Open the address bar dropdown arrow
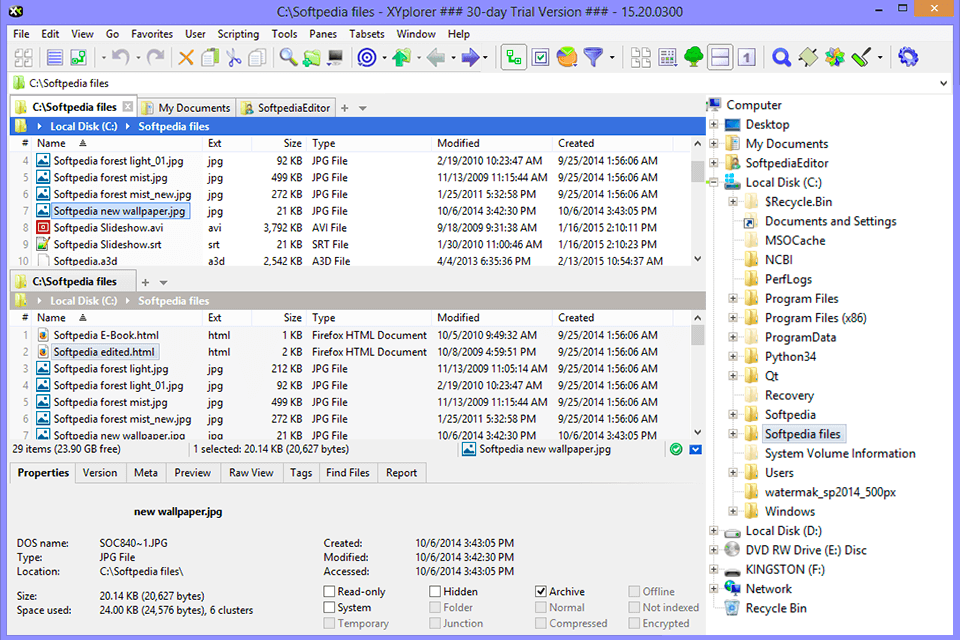The width and height of the screenshot is (960, 640). click(944, 82)
